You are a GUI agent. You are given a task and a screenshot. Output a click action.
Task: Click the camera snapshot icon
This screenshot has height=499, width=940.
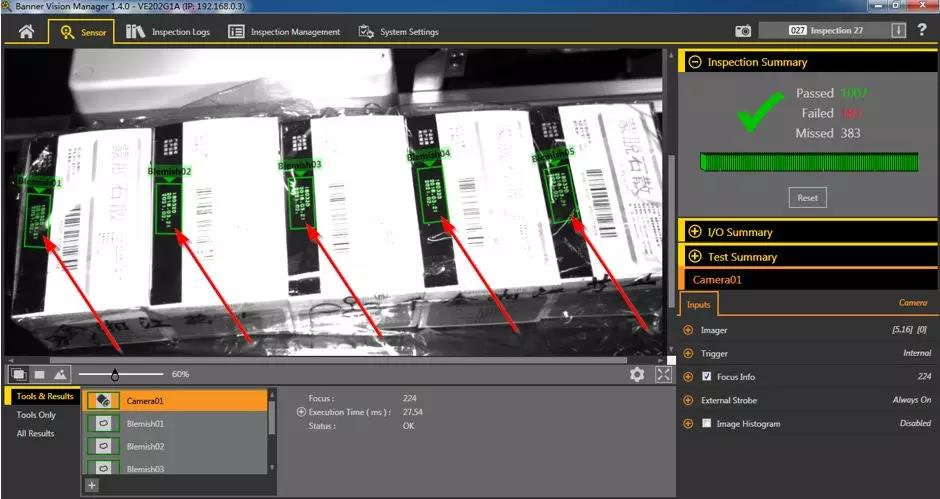[x=743, y=31]
